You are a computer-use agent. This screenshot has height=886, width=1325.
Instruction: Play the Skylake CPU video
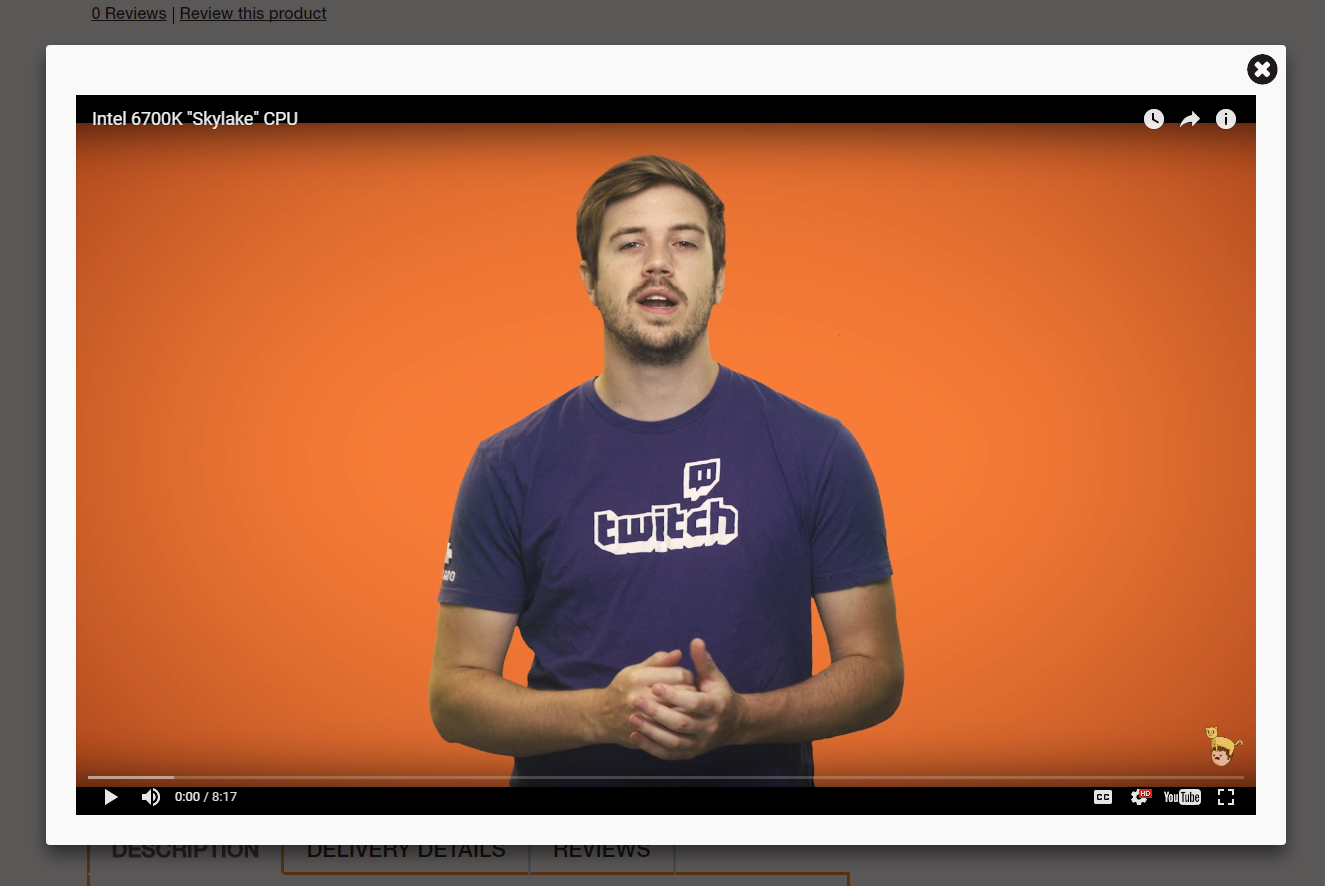tap(111, 797)
